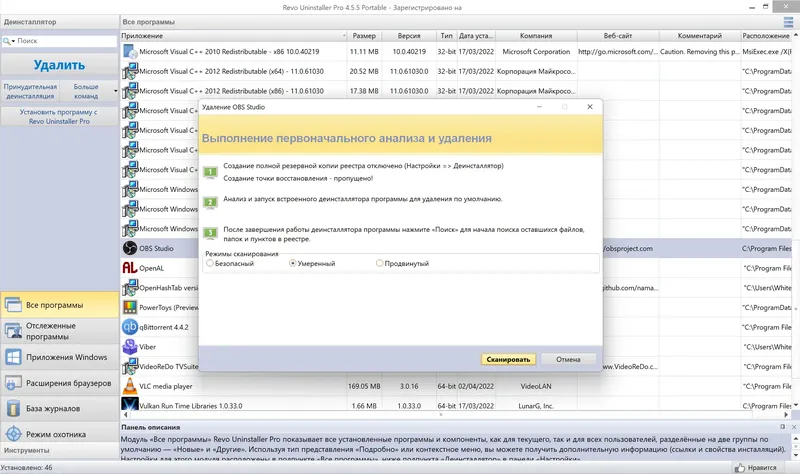The width and height of the screenshot is (800, 474).
Task: Click the Отслеженные программы sidebar icon
Action: click(x=13, y=331)
